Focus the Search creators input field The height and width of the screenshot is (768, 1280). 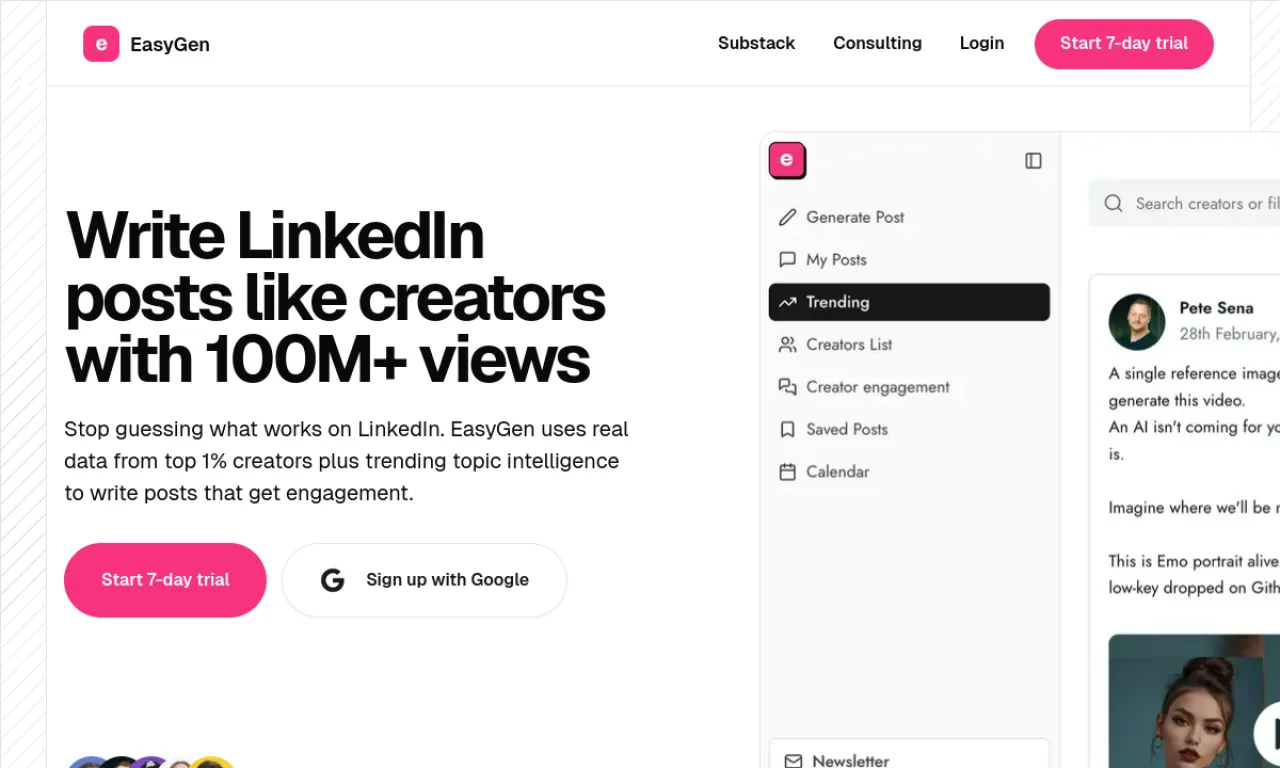[x=1184, y=204]
